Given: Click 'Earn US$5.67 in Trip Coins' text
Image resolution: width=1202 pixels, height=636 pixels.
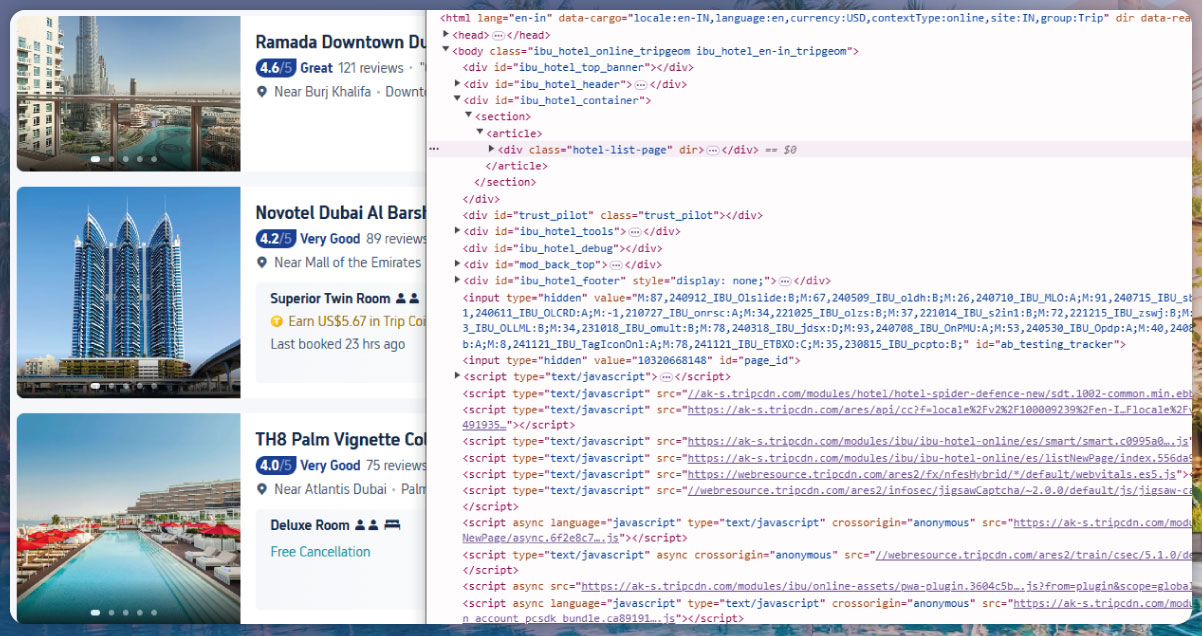Looking at the screenshot, I should point(357,322).
